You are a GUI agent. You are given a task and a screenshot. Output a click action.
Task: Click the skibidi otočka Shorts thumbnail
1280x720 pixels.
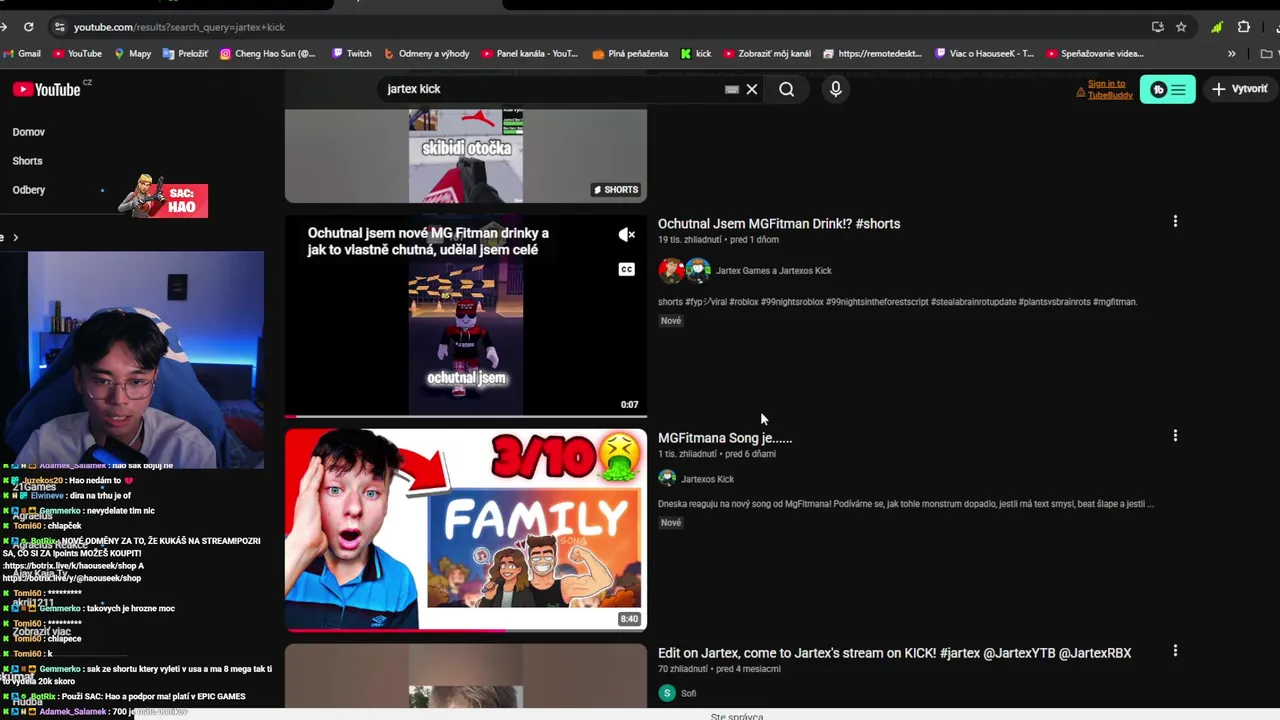click(x=466, y=155)
